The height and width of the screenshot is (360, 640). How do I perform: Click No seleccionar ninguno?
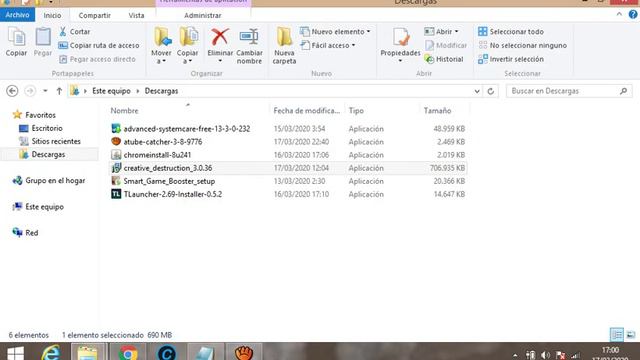pos(522,45)
